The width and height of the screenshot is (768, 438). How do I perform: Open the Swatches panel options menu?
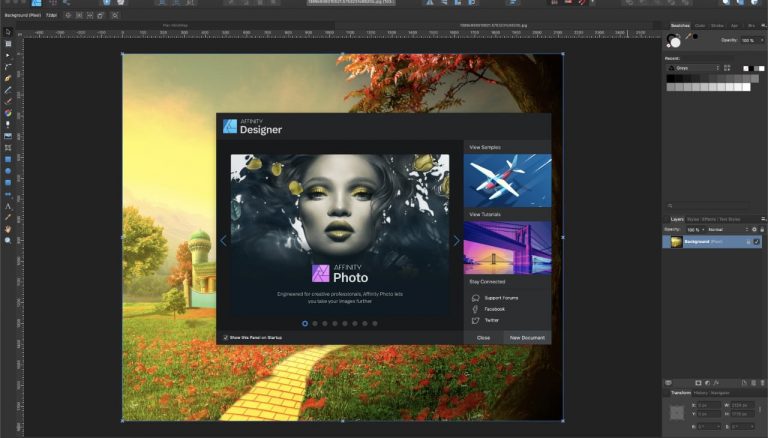pyautogui.click(x=763, y=25)
